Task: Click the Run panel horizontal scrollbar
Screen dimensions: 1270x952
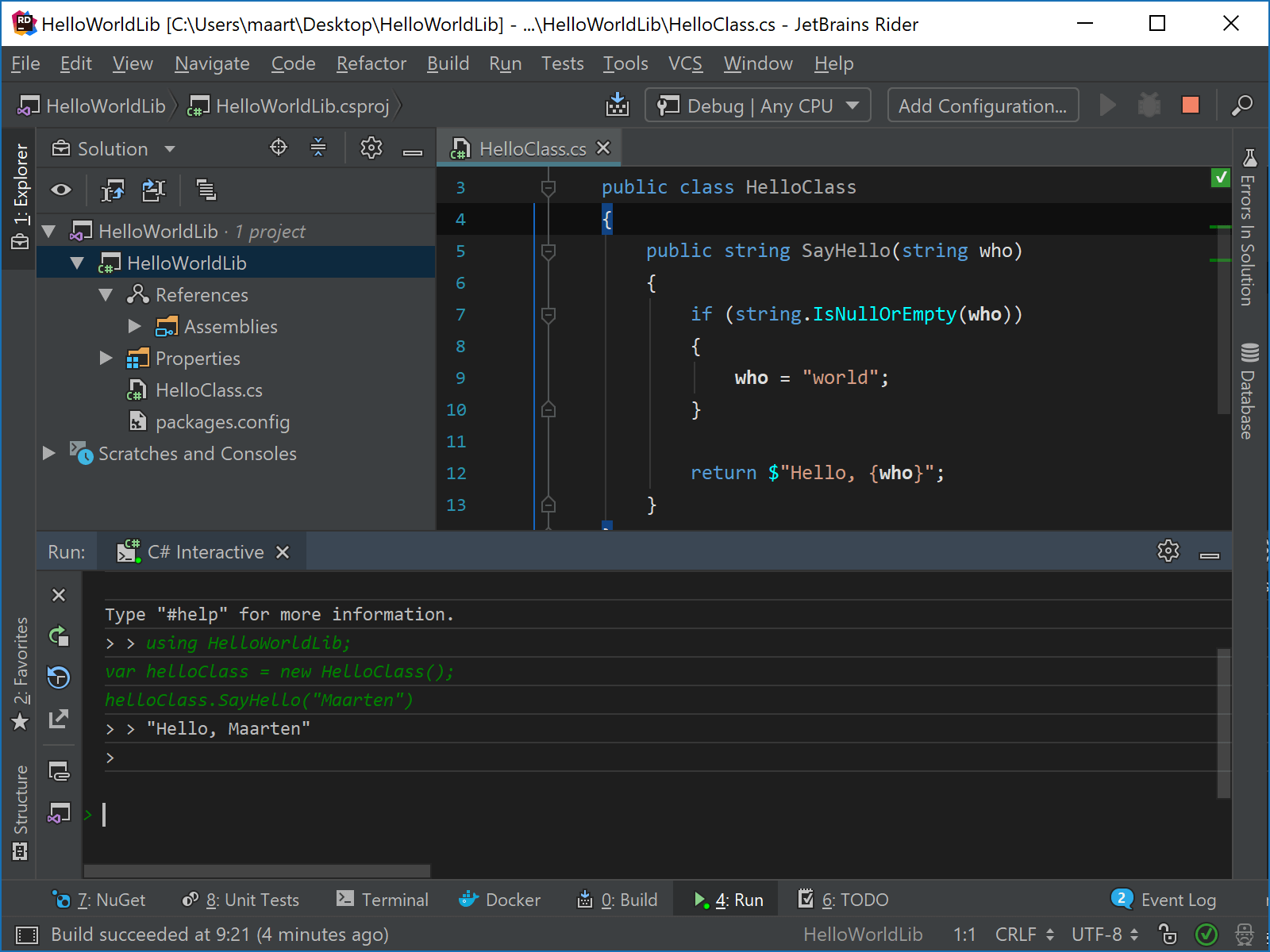Action: (257, 871)
